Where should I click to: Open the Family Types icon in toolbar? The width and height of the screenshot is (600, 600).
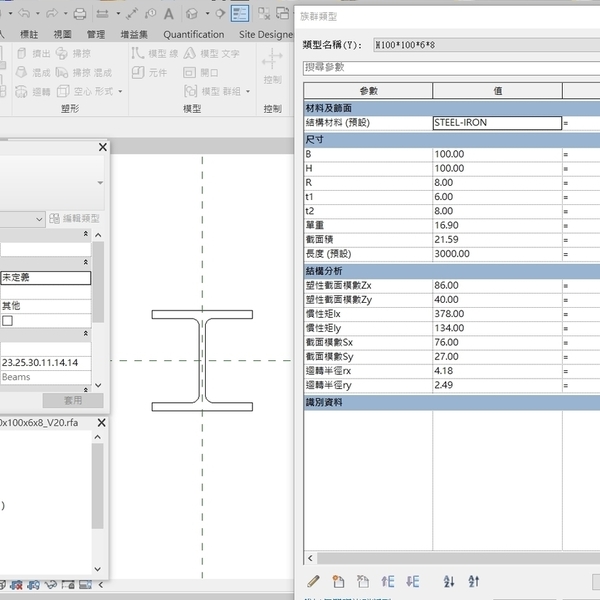[x=241, y=13]
